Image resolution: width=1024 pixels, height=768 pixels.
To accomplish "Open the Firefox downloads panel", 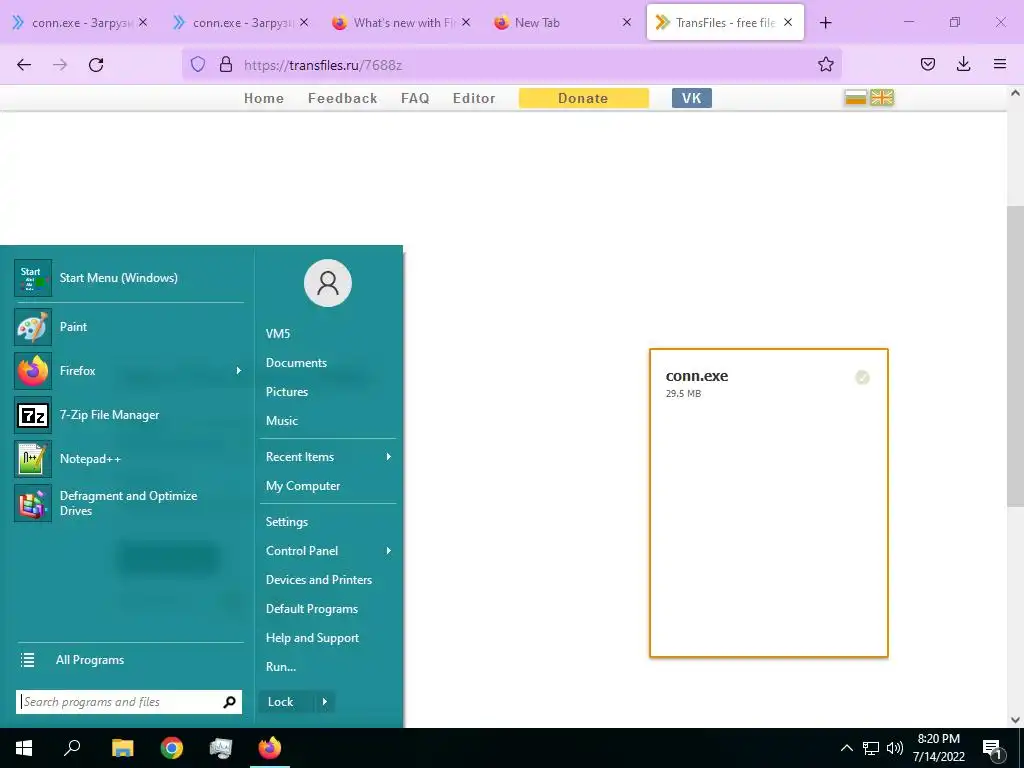I will point(963,64).
